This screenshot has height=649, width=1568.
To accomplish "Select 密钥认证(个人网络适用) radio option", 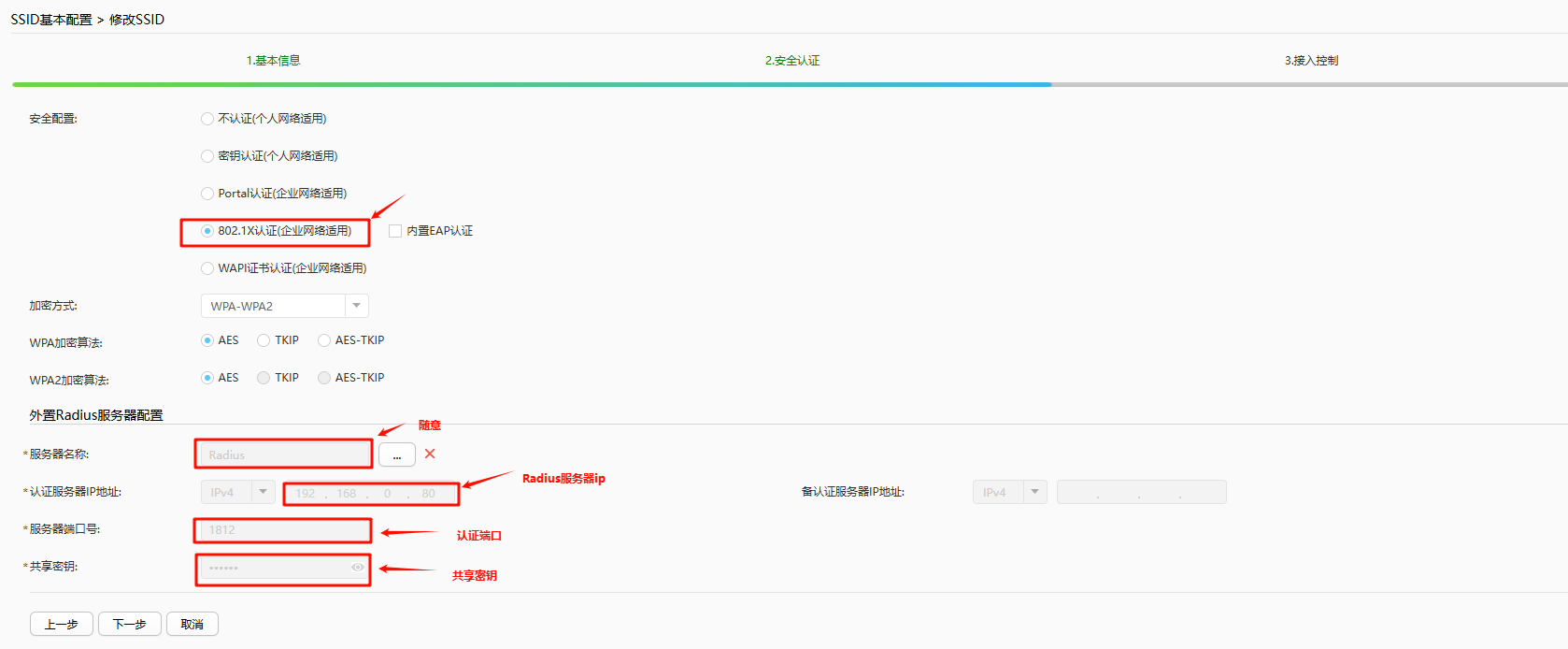I will pyautogui.click(x=207, y=156).
